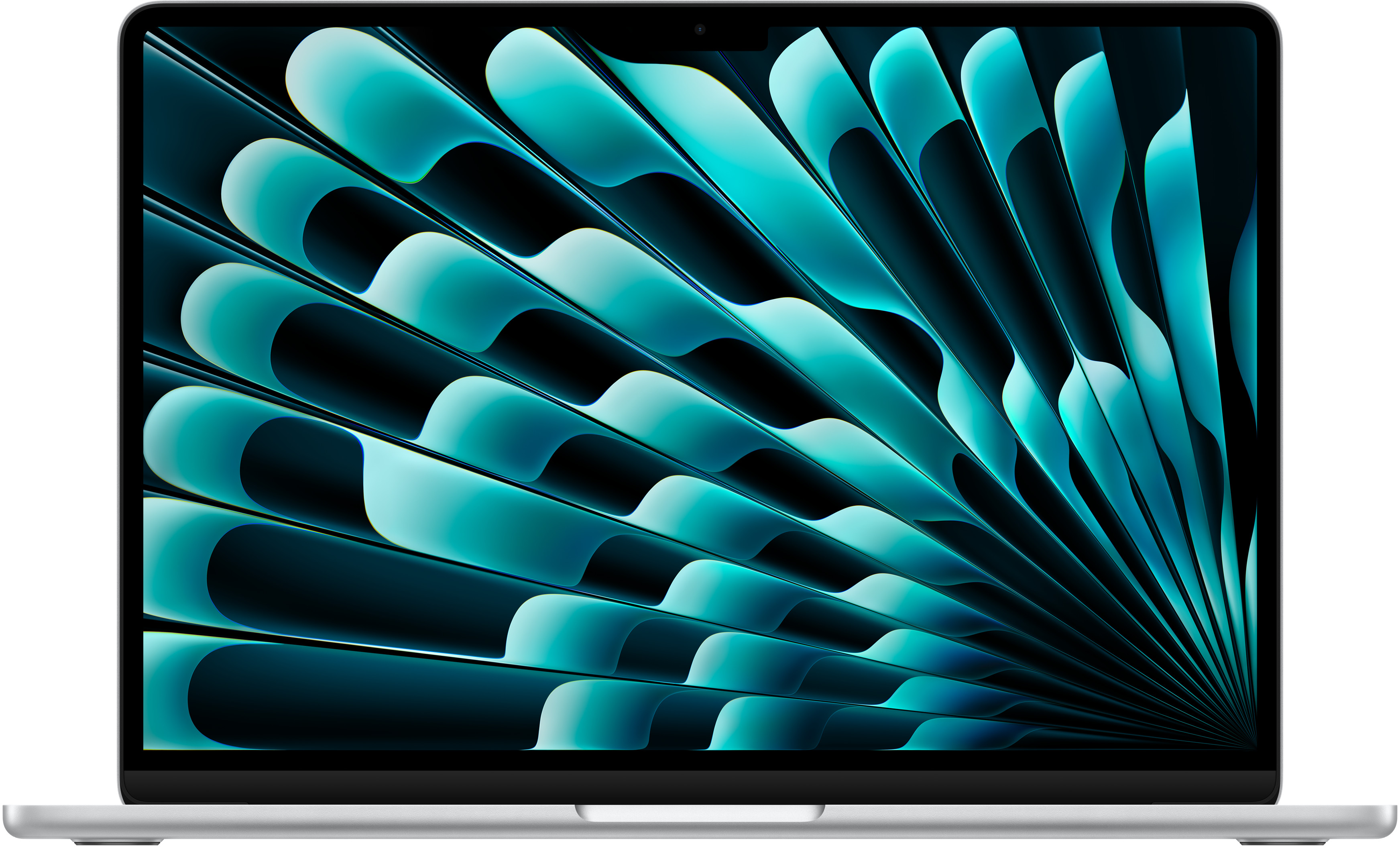Click the right rubber foot under the laptop
Screen dimensions: 1400x848
point(1282,842)
